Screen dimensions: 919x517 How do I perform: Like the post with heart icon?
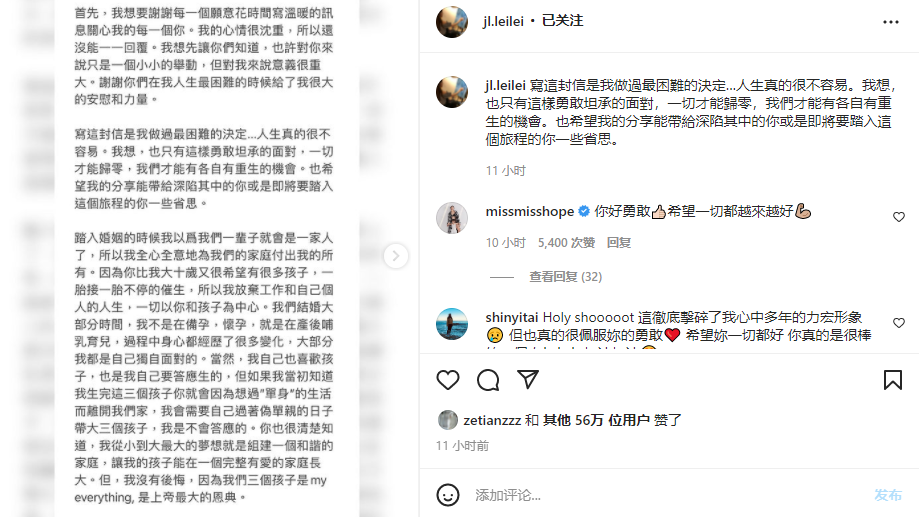tap(448, 380)
